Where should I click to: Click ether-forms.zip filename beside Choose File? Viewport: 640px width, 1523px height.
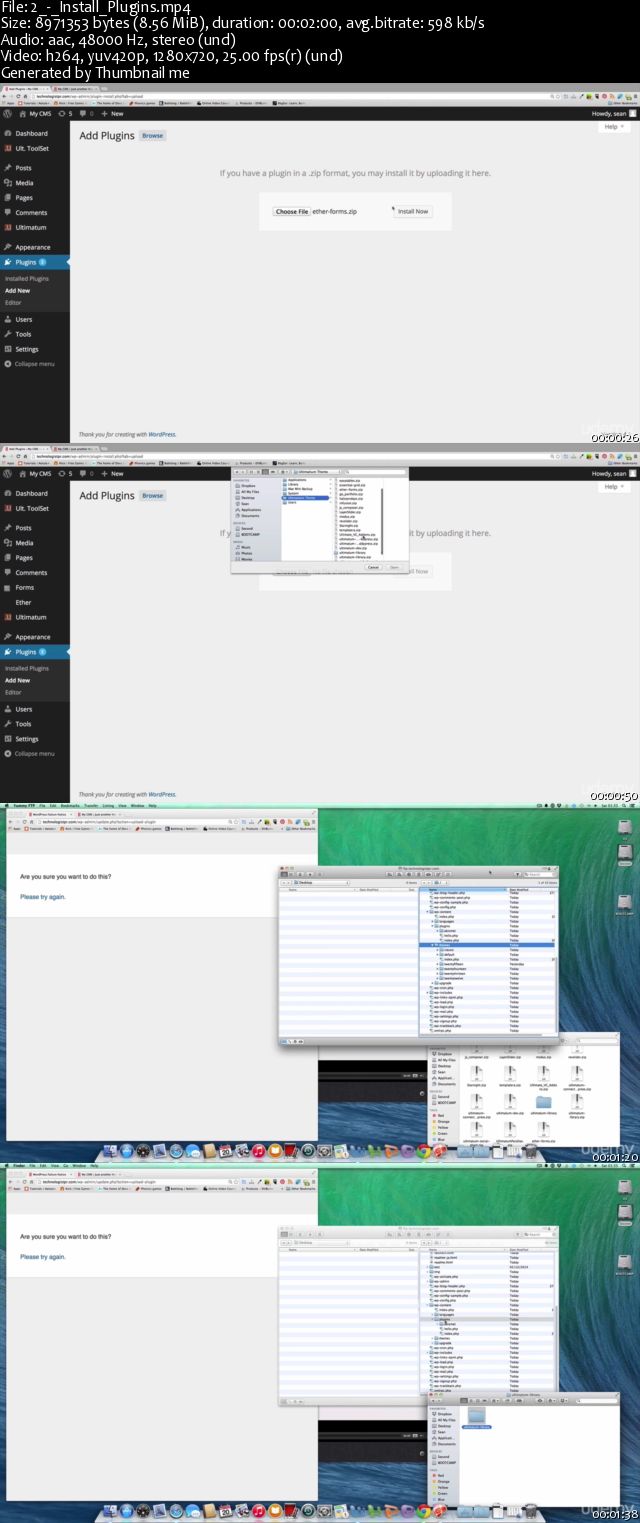click(335, 211)
